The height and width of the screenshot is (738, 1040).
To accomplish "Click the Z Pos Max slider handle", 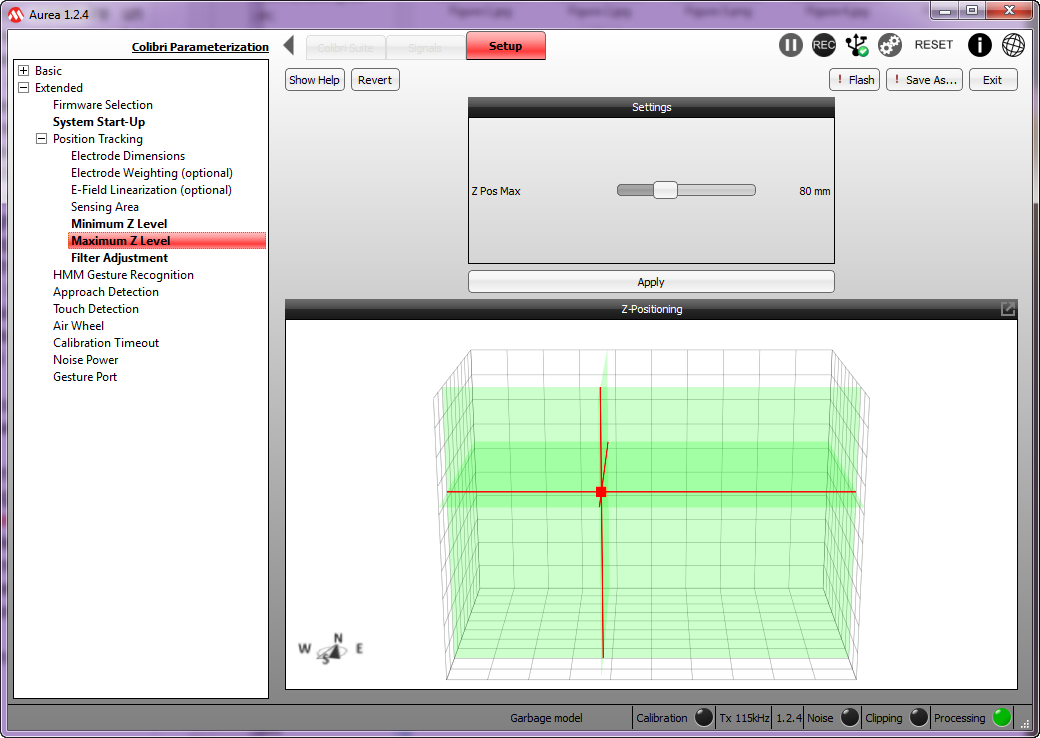I will [x=665, y=190].
